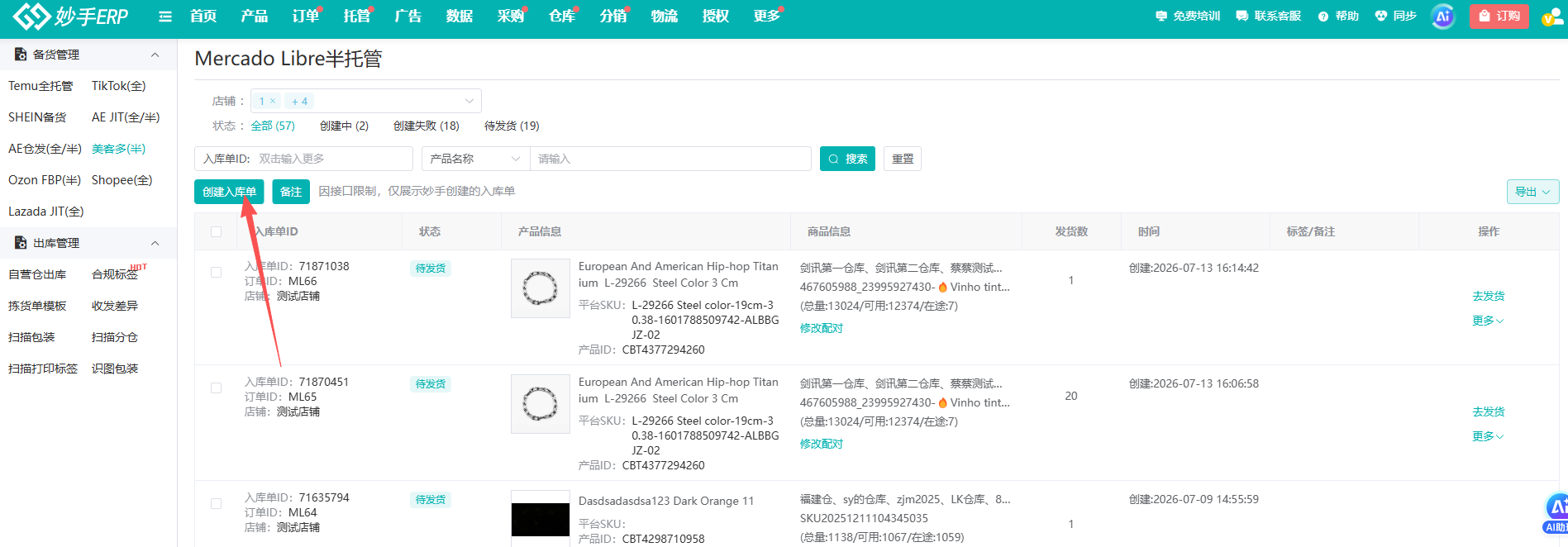Open the 首页 home menu
Image resolution: width=1568 pixels, height=547 pixels.
[203, 17]
